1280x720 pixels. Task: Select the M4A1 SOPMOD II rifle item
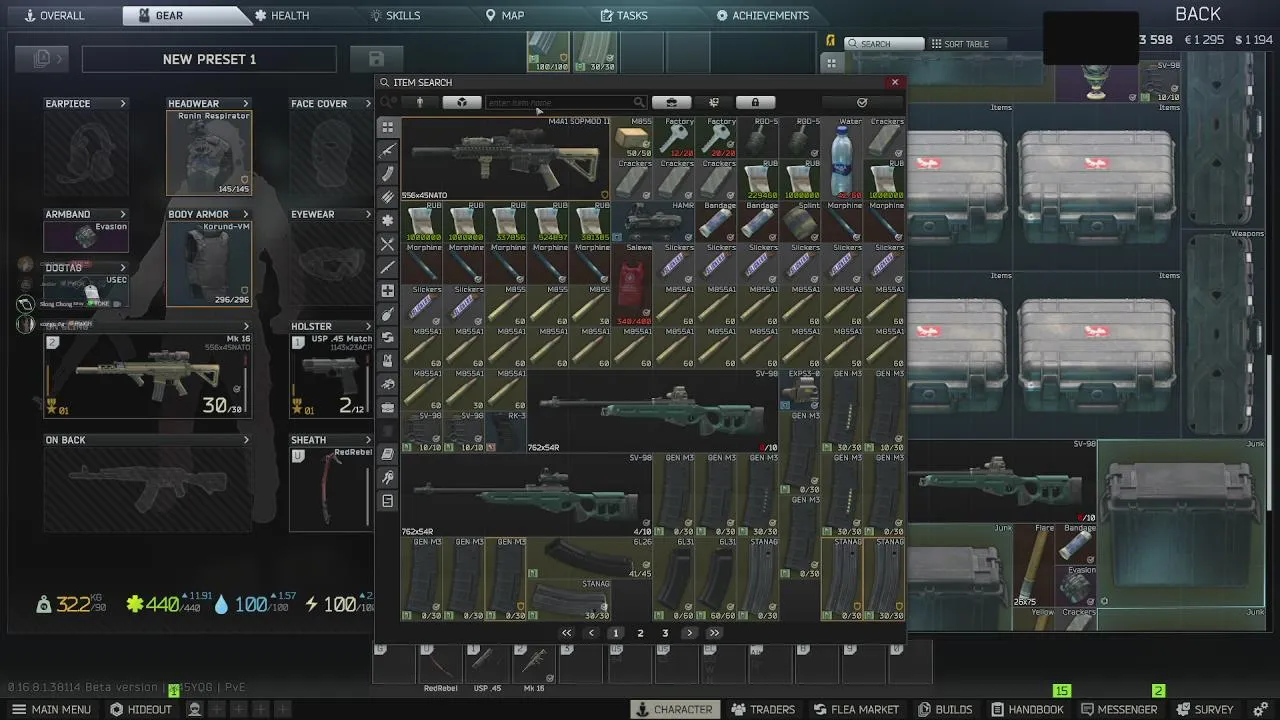point(504,158)
